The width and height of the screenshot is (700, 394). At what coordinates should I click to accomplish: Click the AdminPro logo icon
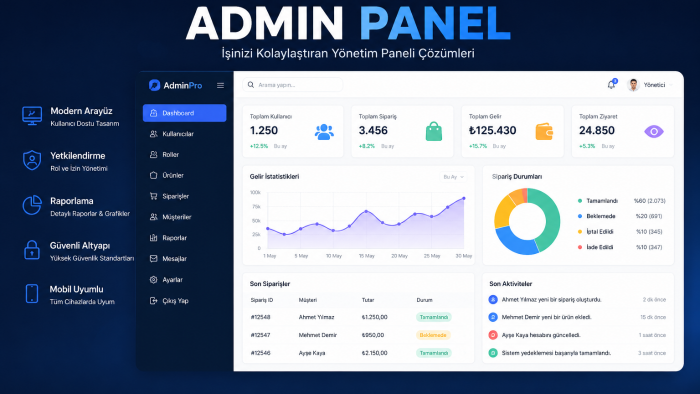pos(154,85)
